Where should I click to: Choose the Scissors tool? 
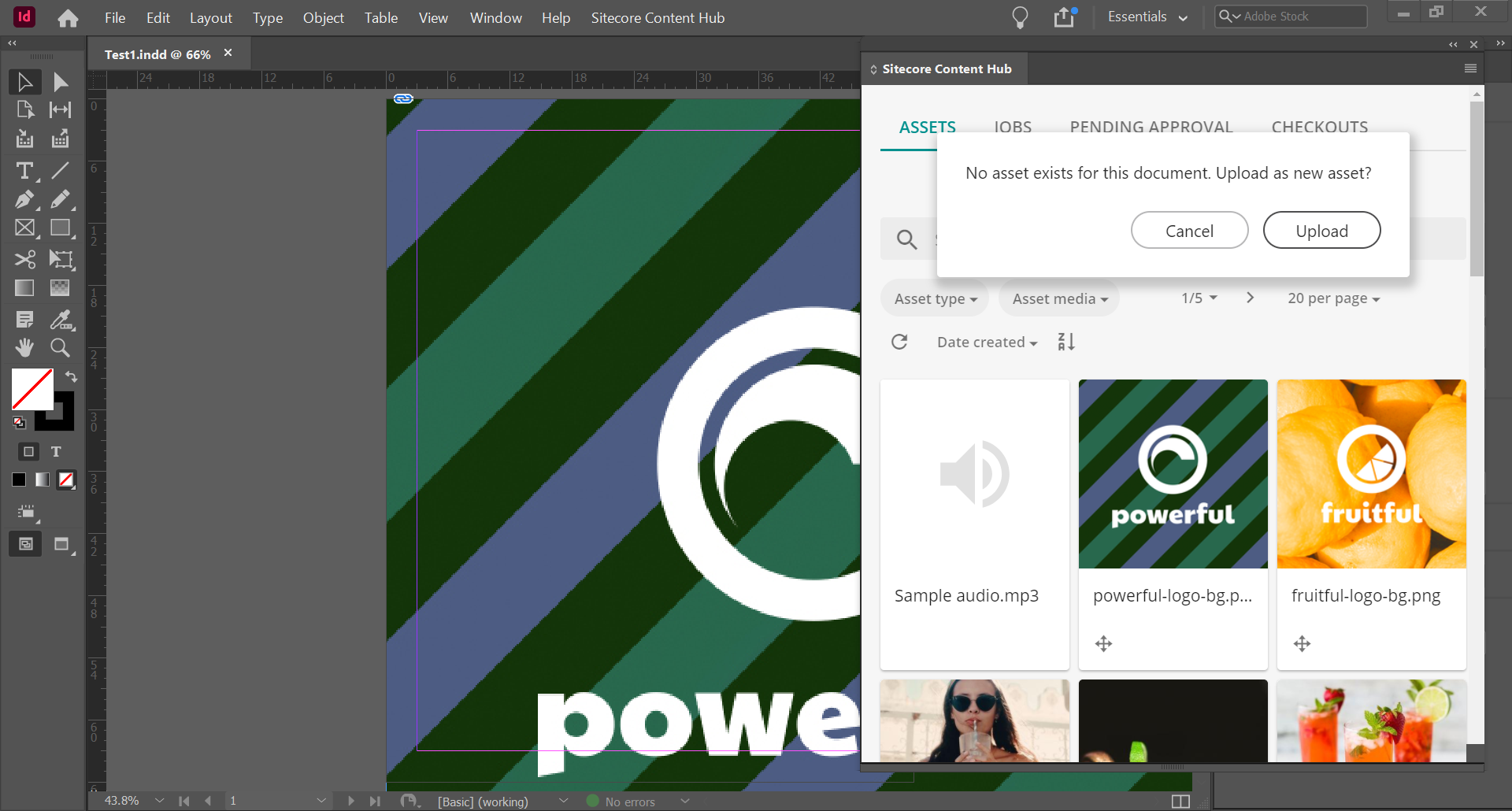pos(24,259)
